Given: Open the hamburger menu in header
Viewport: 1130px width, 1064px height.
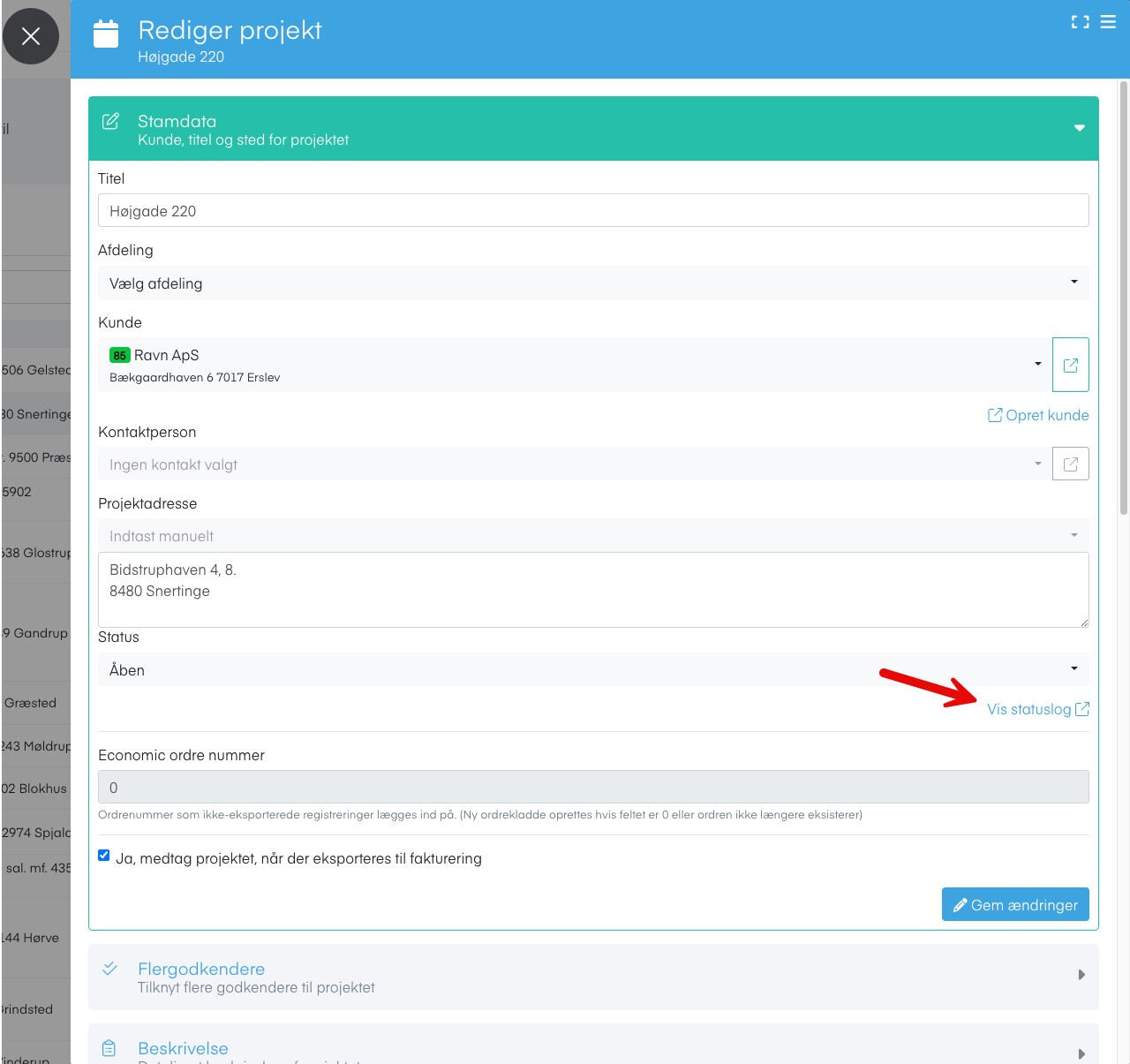Looking at the screenshot, I should (x=1108, y=22).
